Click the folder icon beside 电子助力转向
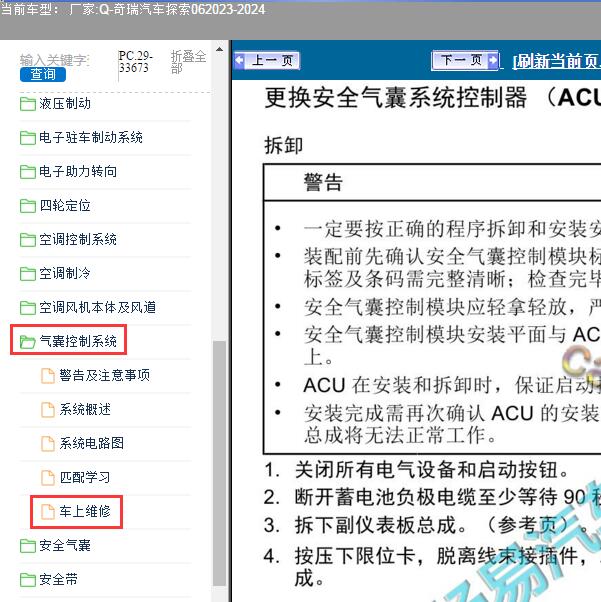 tap(28, 172)
